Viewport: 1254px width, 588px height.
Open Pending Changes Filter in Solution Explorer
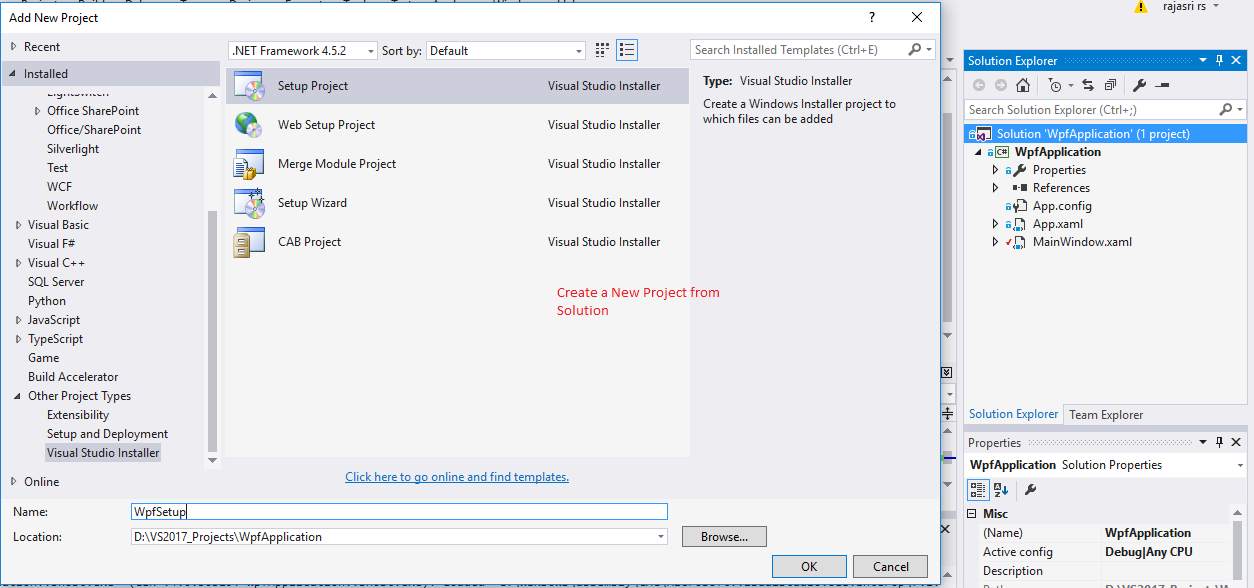[1054, 85]
